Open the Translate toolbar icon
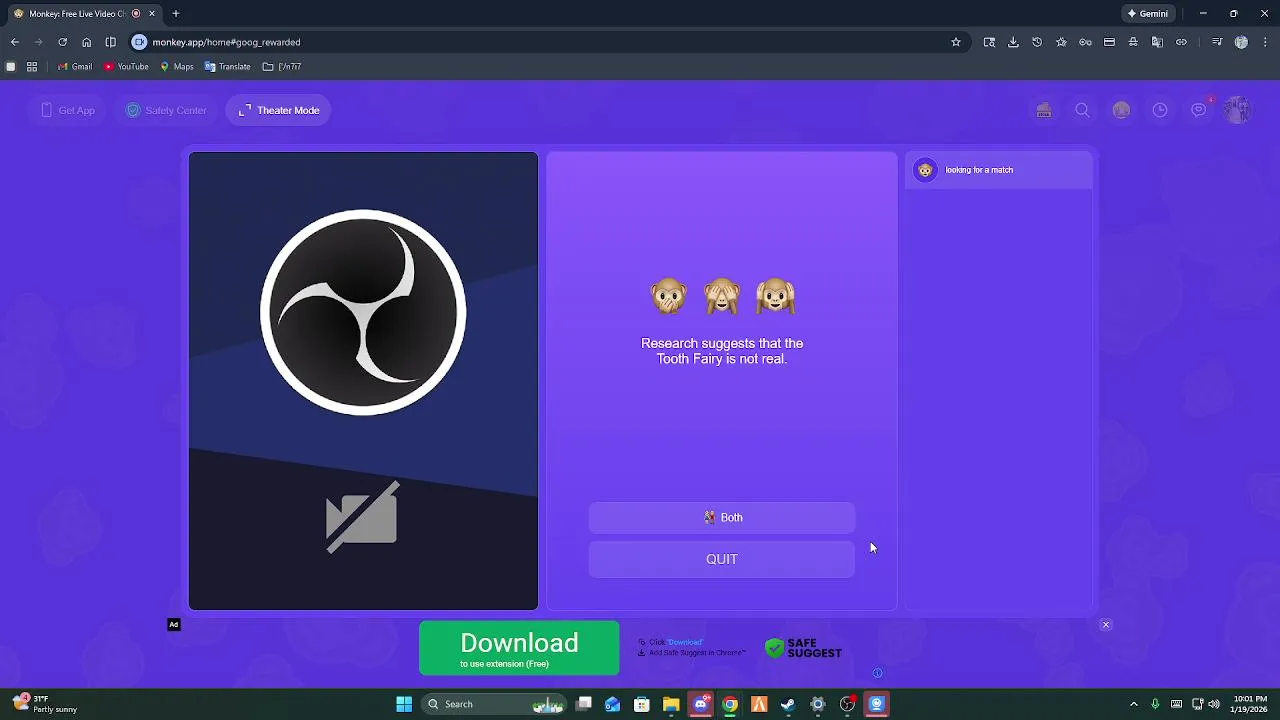The width and height of the screenshot is (1280, 720). click(x=1157, y=42)
